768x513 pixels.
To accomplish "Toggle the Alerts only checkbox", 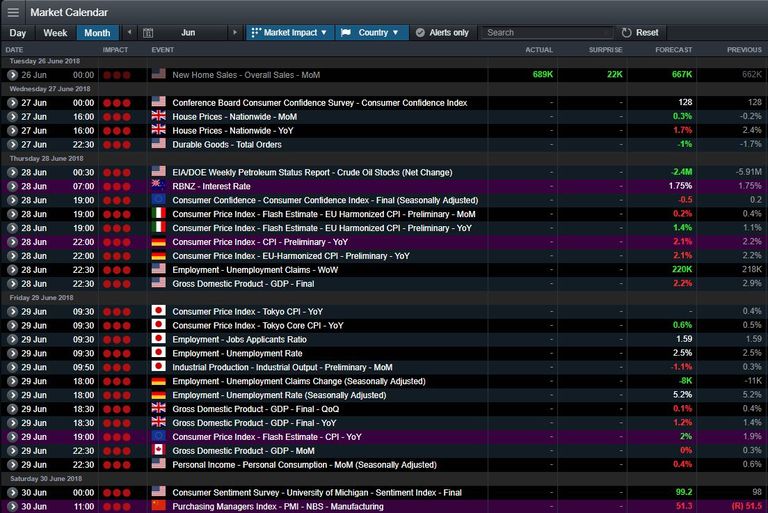I will tap(442, 32).
